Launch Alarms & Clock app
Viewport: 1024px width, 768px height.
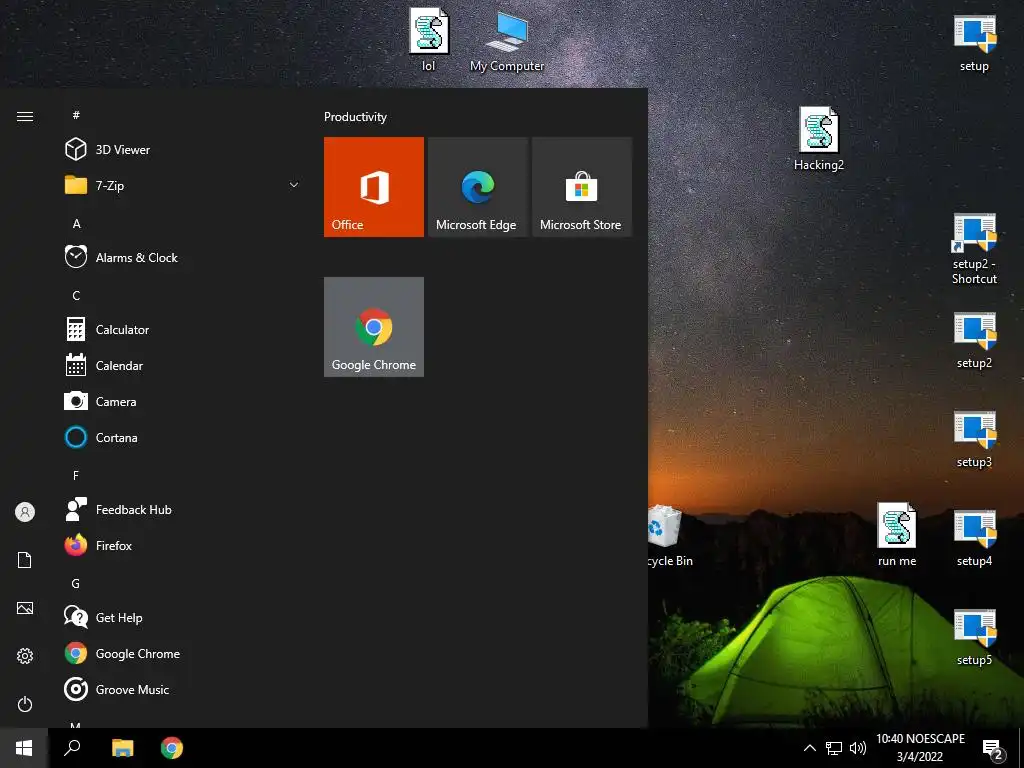point(183,257)
